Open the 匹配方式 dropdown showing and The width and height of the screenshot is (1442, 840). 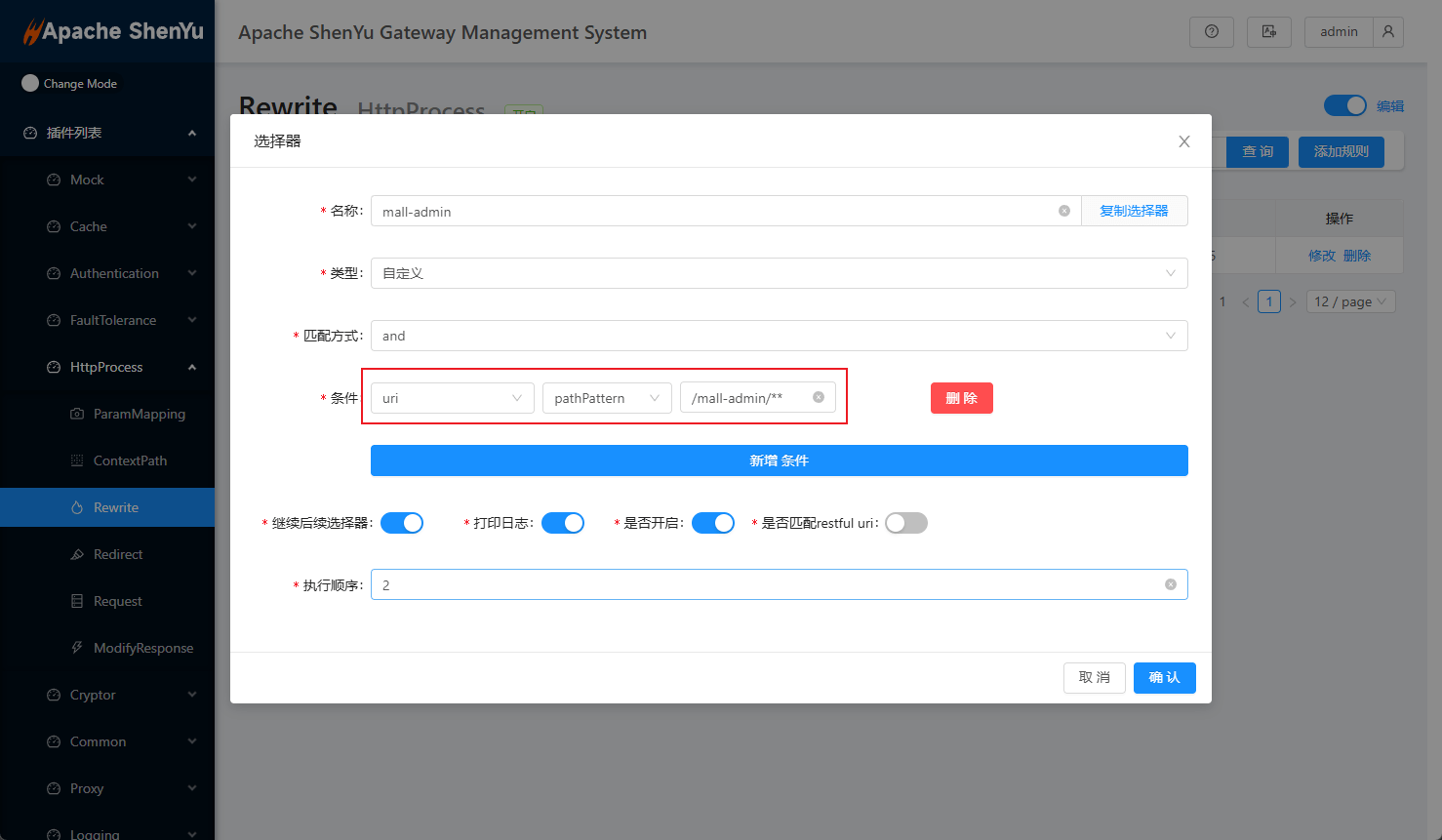tap(779, 336)
